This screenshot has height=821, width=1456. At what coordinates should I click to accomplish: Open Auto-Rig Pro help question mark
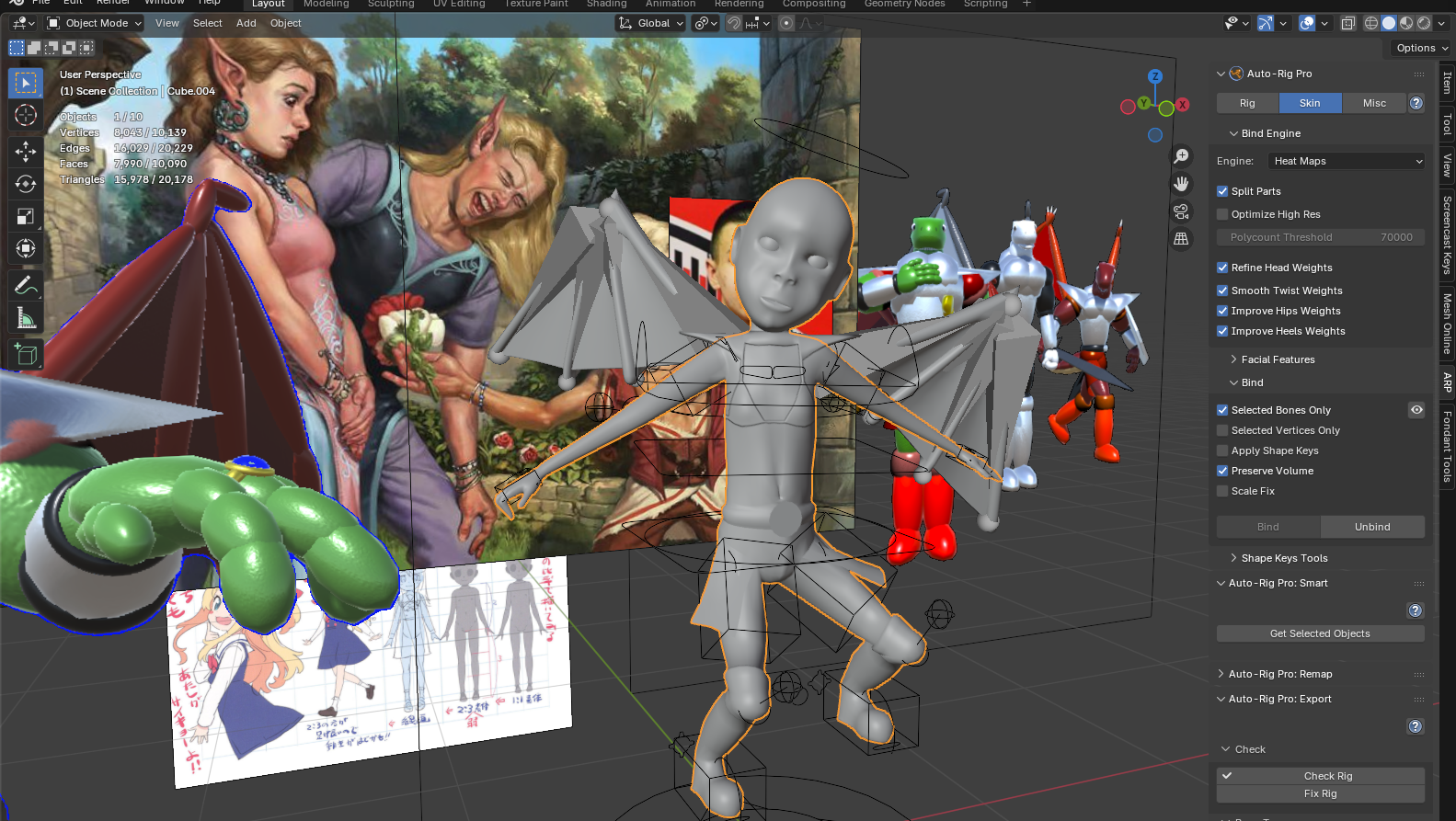coord(1416,103)
